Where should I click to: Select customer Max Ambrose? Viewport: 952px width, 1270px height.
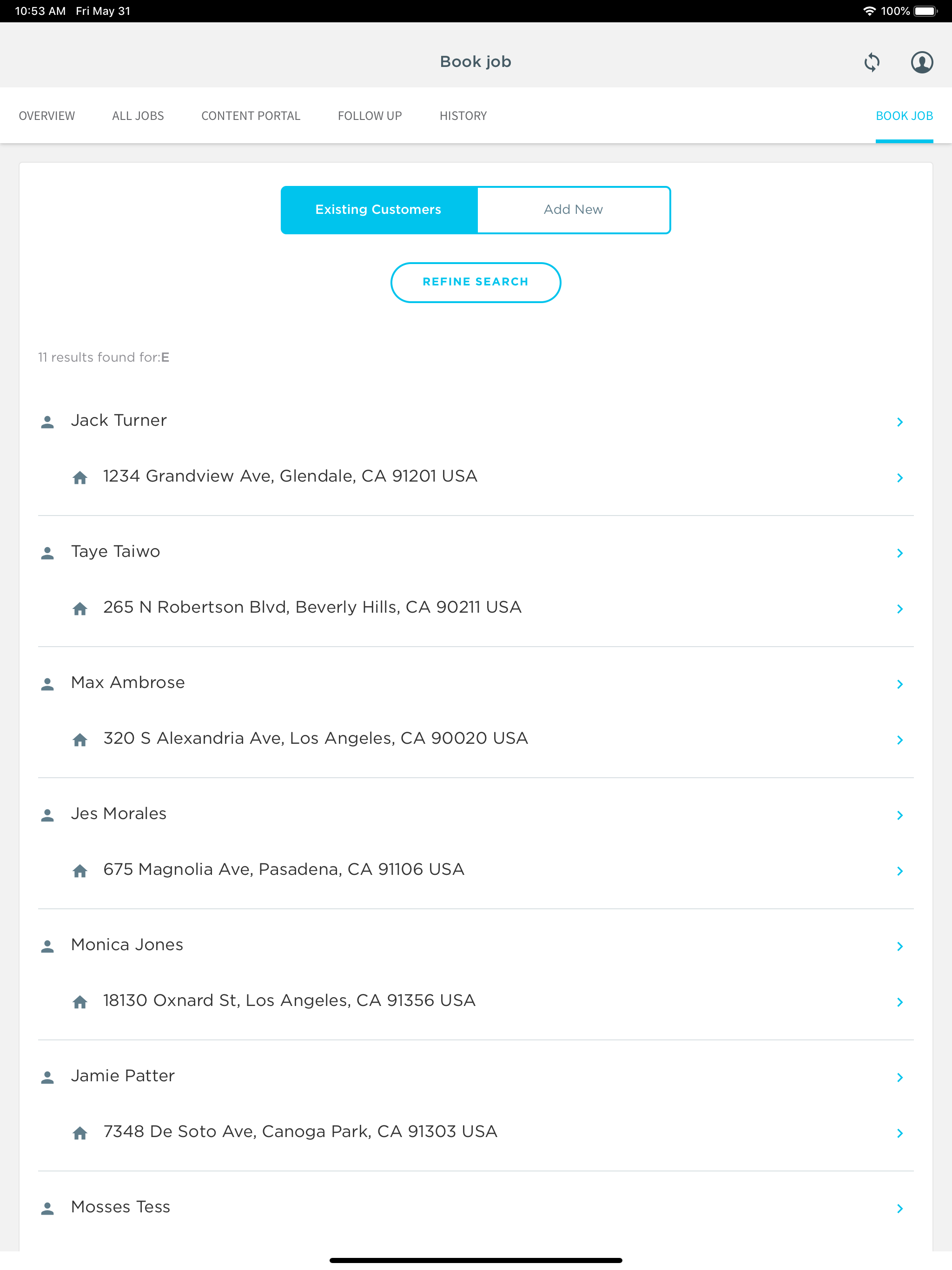127,683
